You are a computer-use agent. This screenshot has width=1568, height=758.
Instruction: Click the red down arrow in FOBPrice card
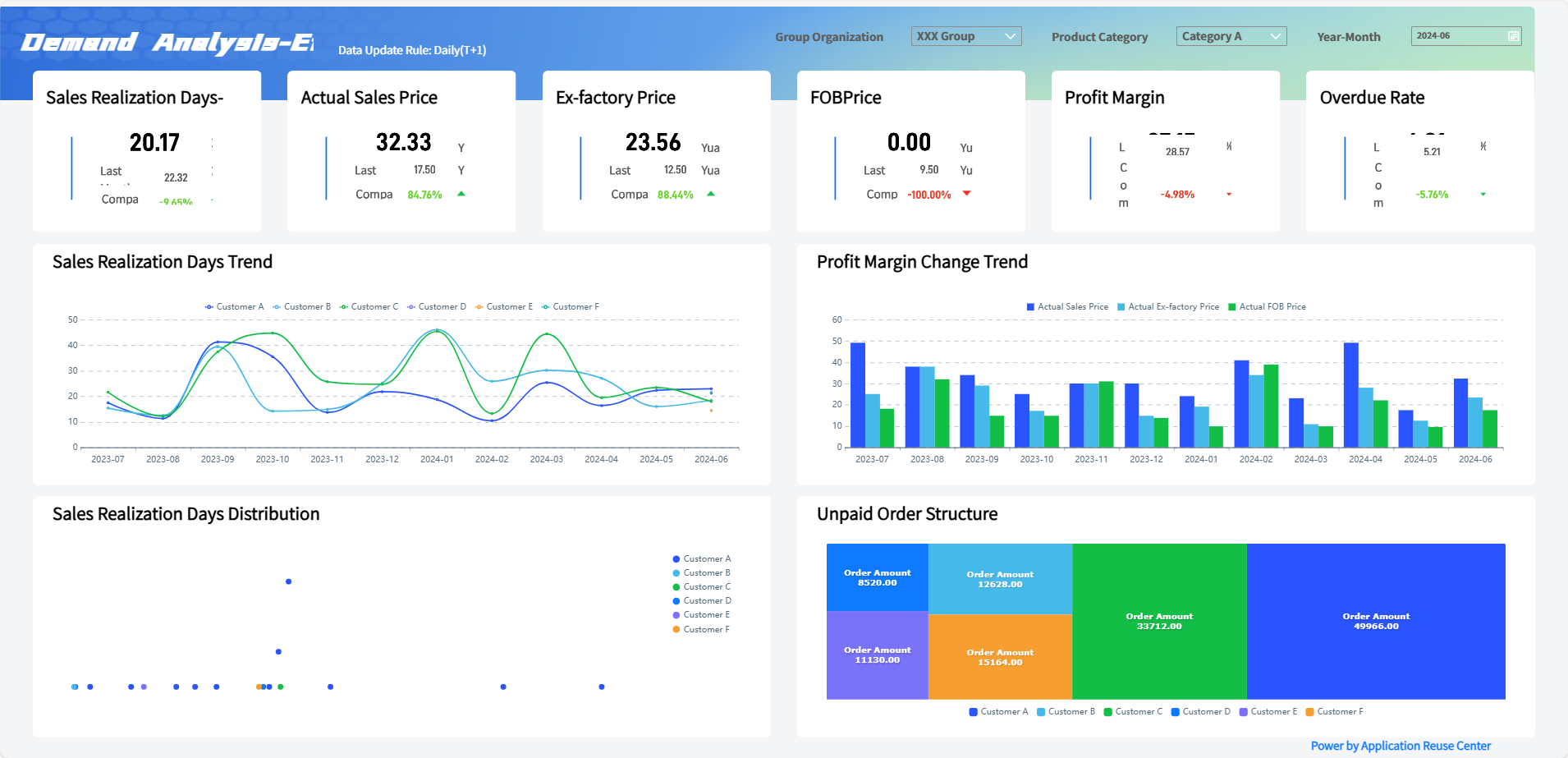click(x=967, y=194)
